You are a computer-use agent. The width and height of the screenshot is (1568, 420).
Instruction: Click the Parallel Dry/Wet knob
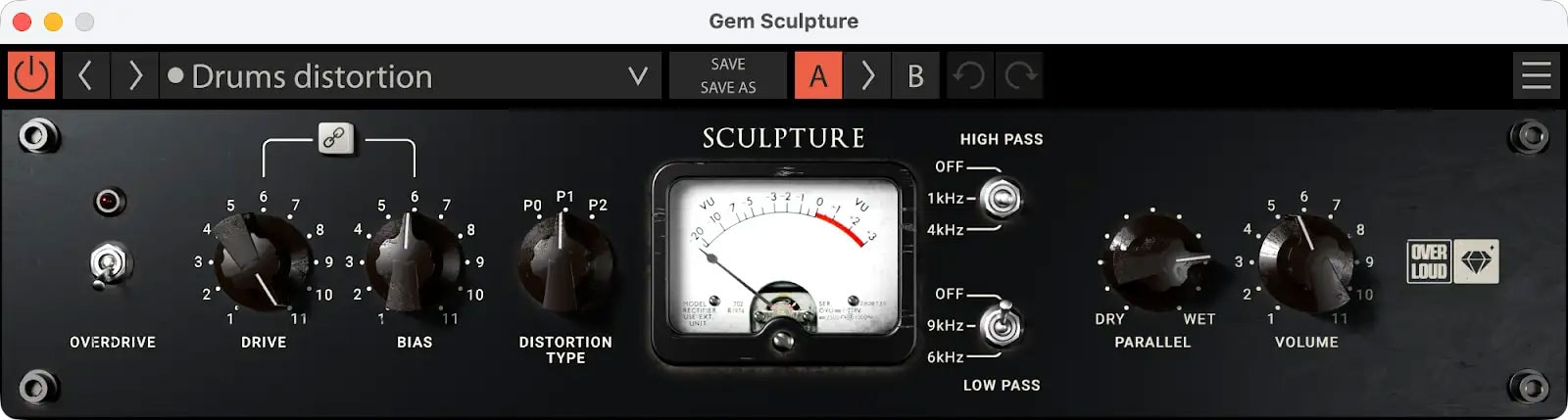coord(1153,261)
